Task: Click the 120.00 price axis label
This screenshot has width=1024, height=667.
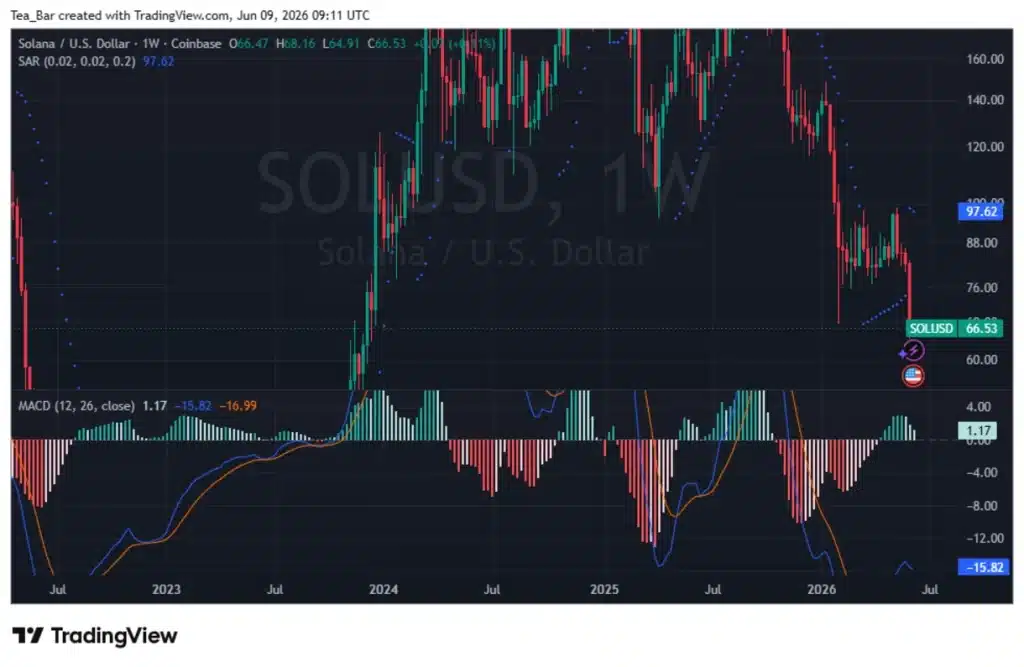Action: click(x=985, y=147)
